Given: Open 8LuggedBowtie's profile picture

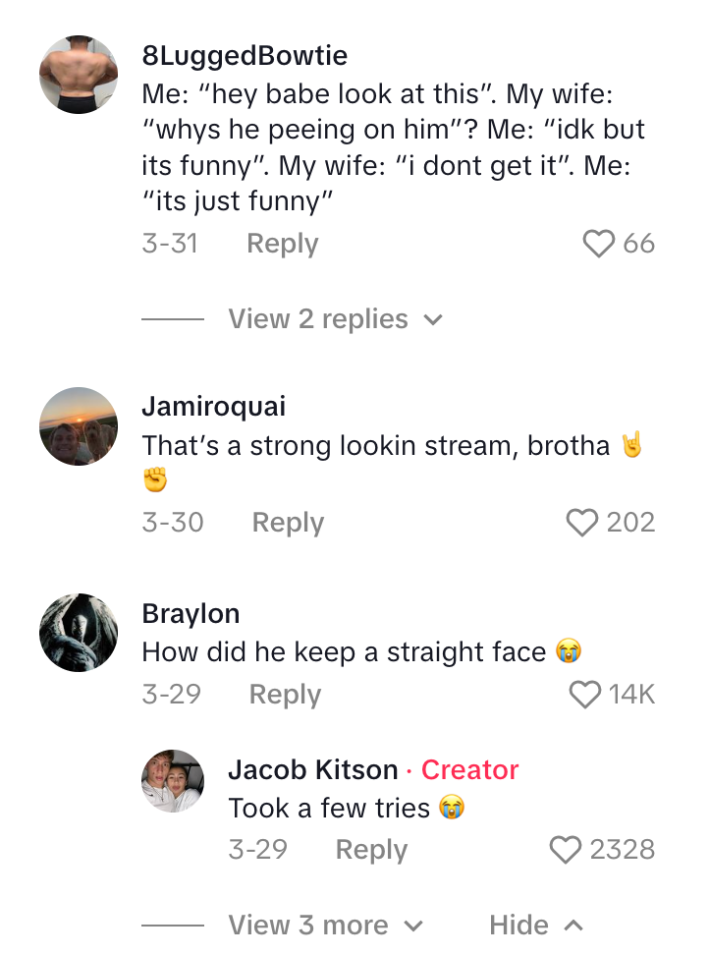Looking at the screenshot, I should click(x=77, y=74).
